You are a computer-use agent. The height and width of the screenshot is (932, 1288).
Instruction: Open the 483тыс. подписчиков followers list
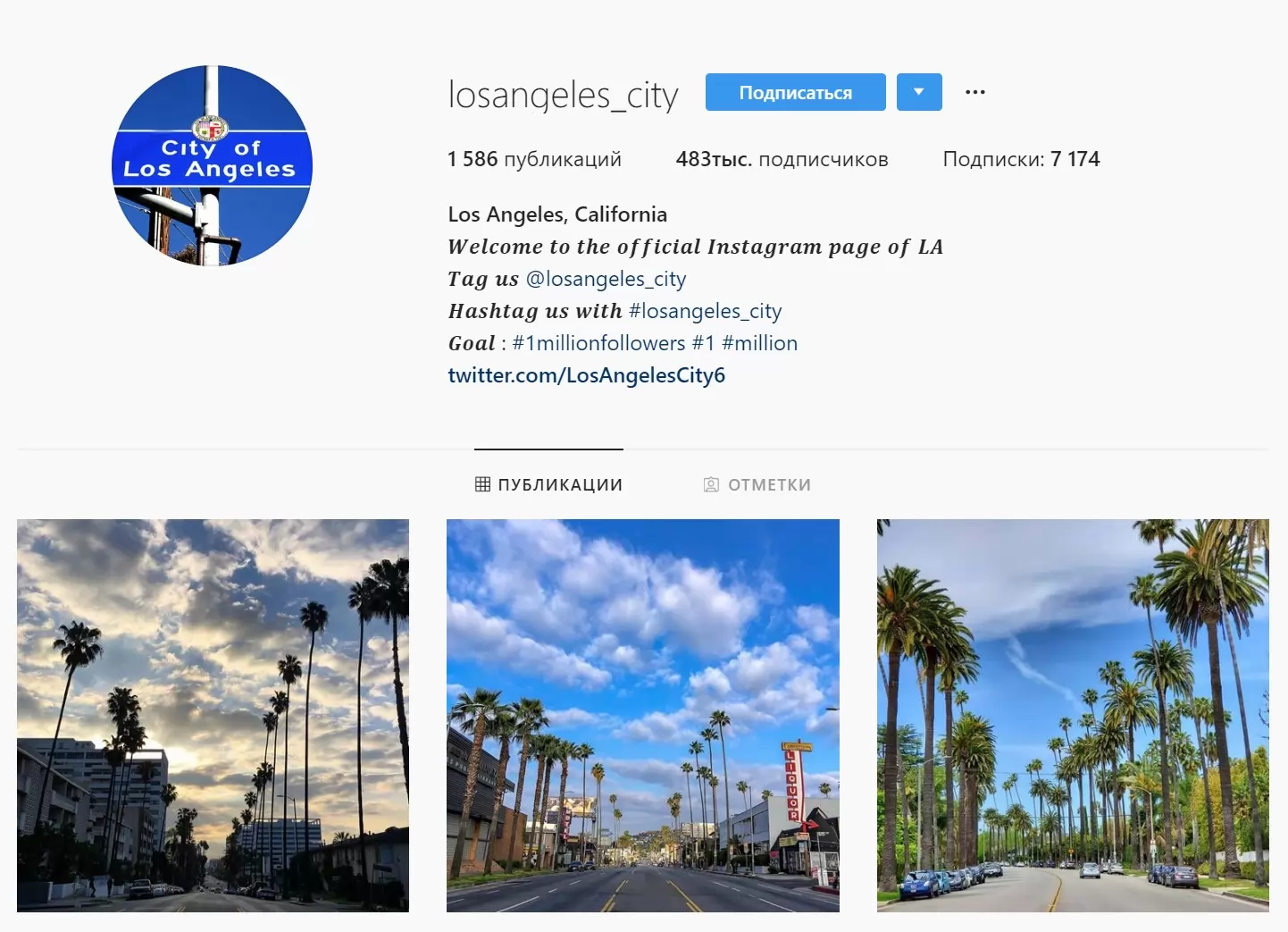point(782,159)
